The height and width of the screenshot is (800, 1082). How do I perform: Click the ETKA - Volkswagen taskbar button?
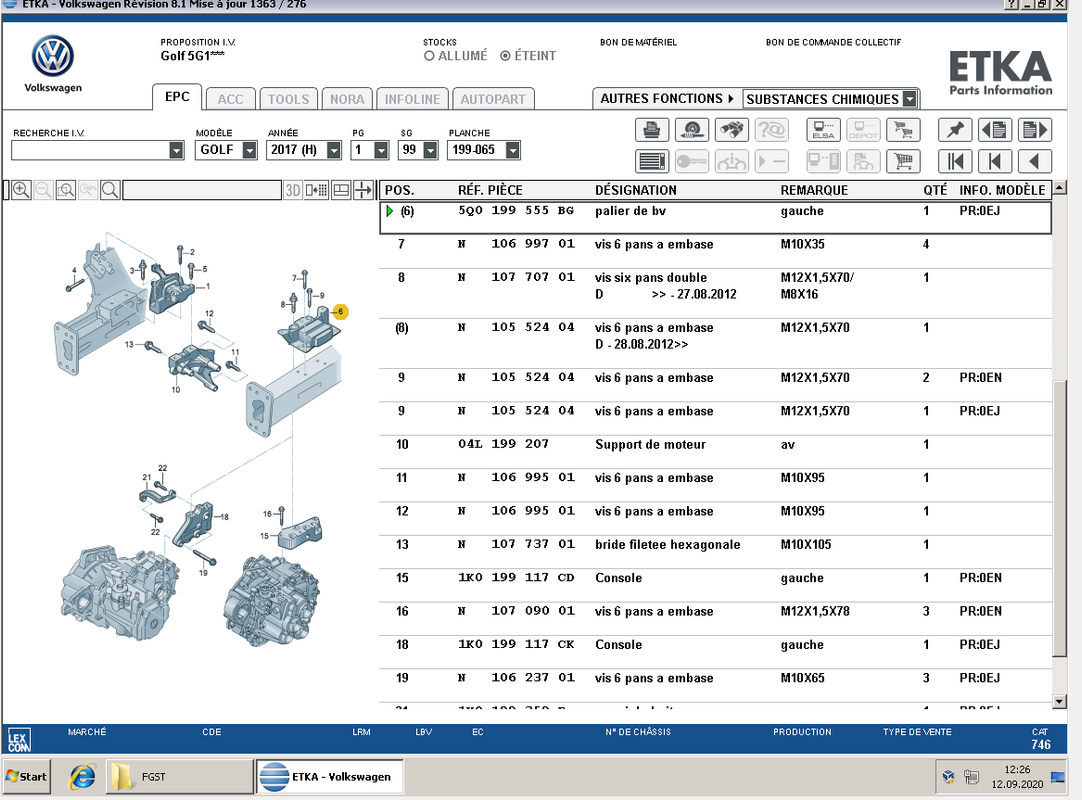point(329,777)
